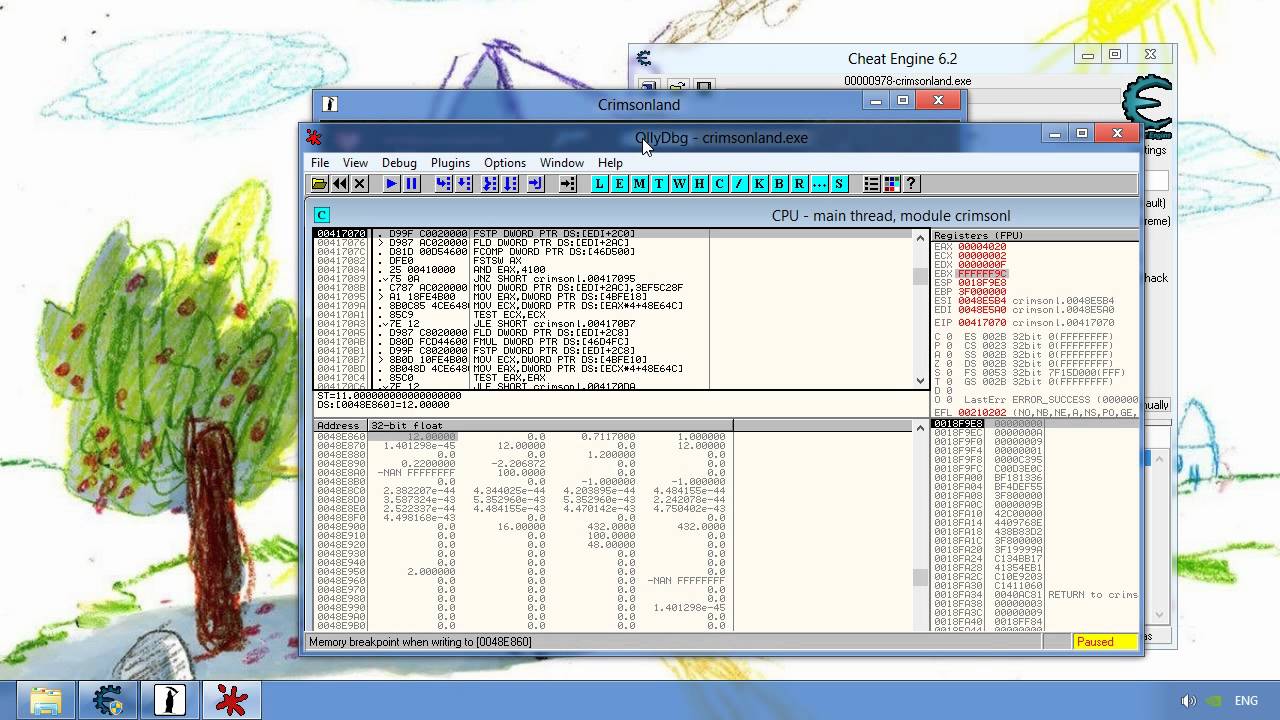
Task: Pause execution using the toolbar pause icon
Action: [x=411, y=184]
